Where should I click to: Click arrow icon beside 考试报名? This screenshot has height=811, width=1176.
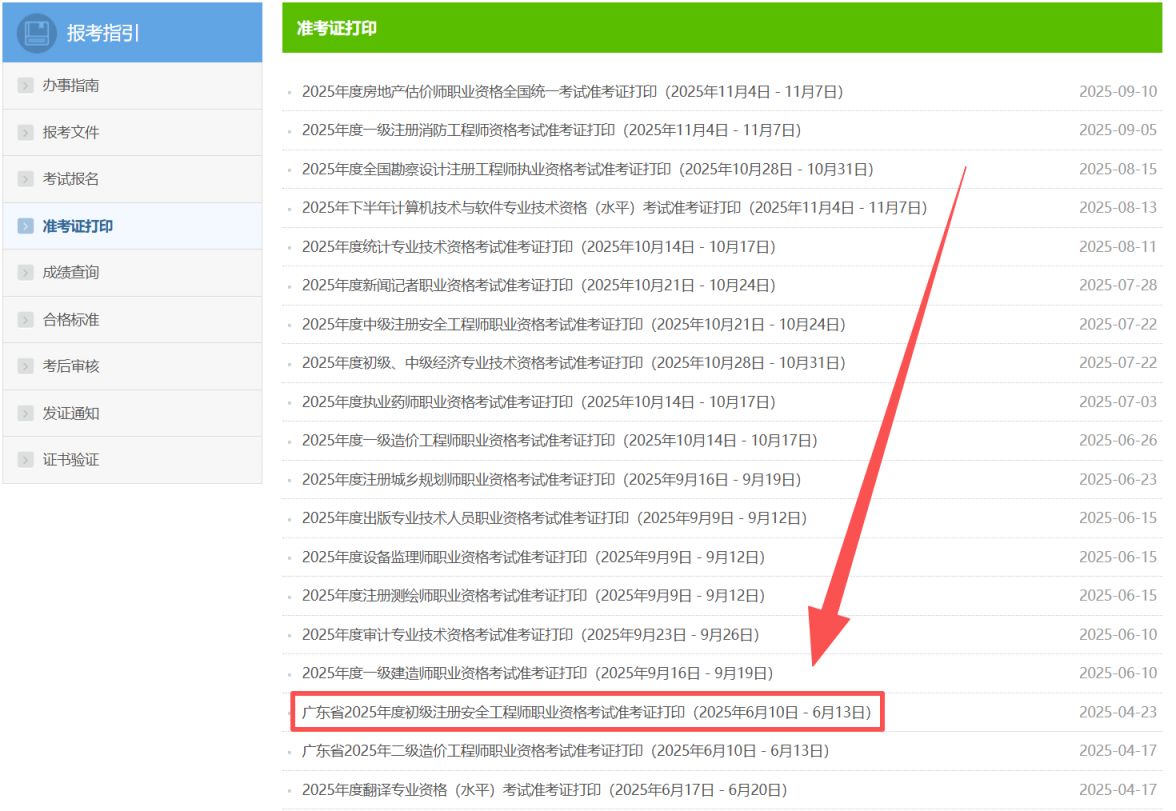tap(26, 179)
